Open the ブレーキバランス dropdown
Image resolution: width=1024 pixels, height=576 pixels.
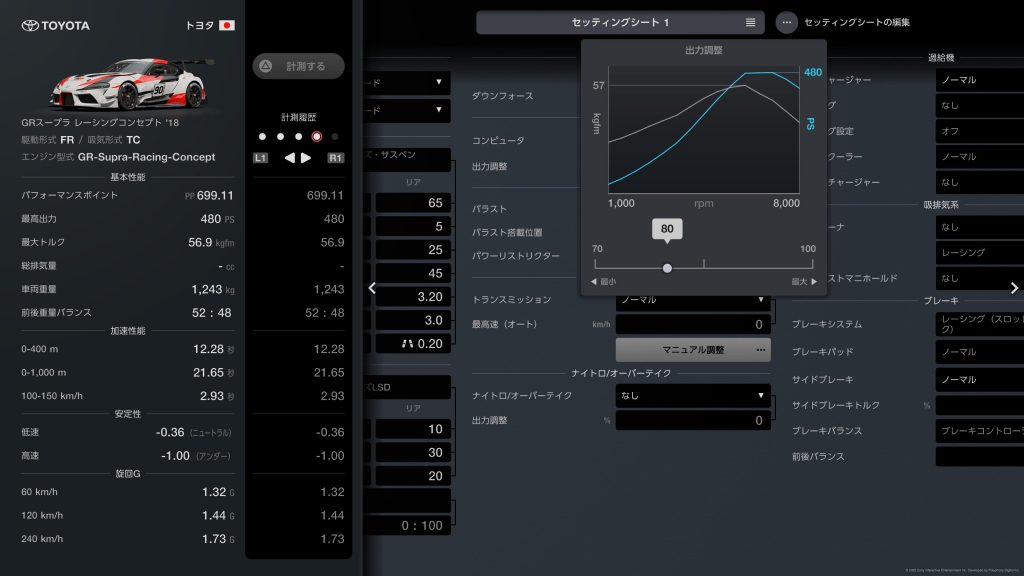pyautogui.click(x=980, y=431)
